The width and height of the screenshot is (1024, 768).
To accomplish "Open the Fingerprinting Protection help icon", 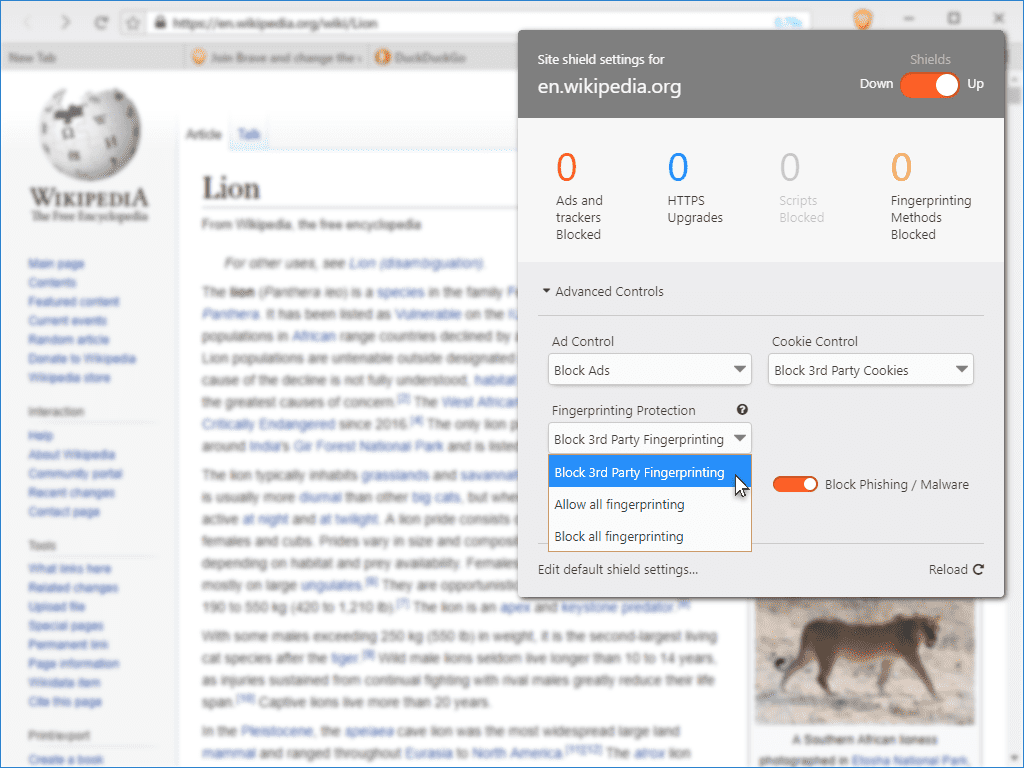I will point(742,409).
